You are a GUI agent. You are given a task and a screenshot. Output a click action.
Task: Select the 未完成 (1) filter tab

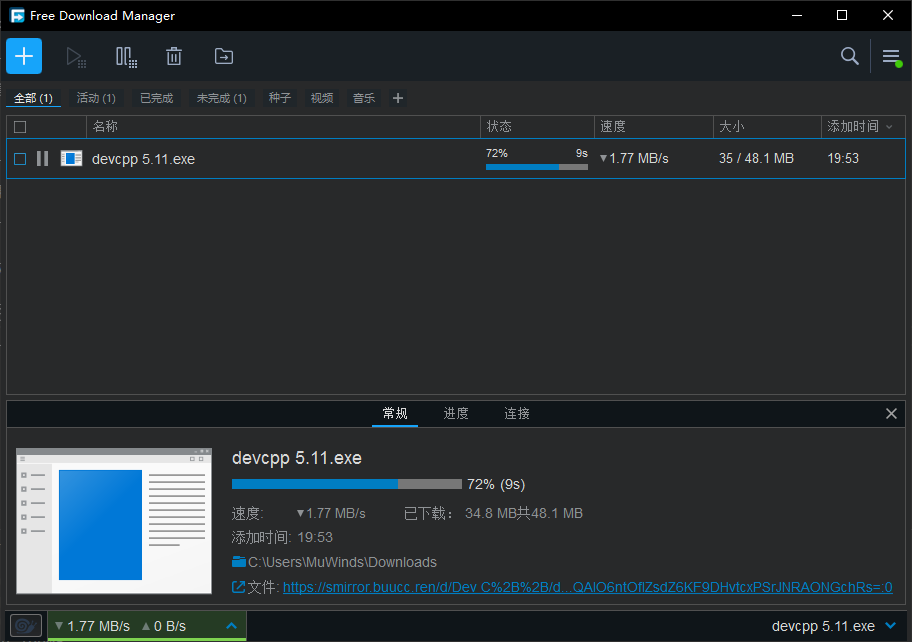(221, 98)
